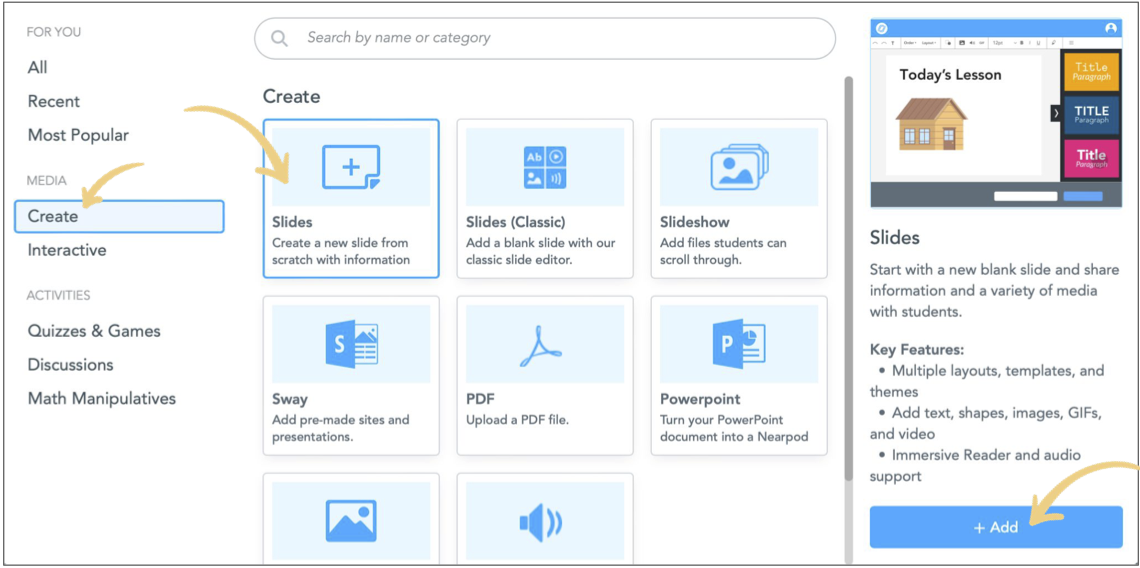Switch to Interactive media category

[67, 250]
